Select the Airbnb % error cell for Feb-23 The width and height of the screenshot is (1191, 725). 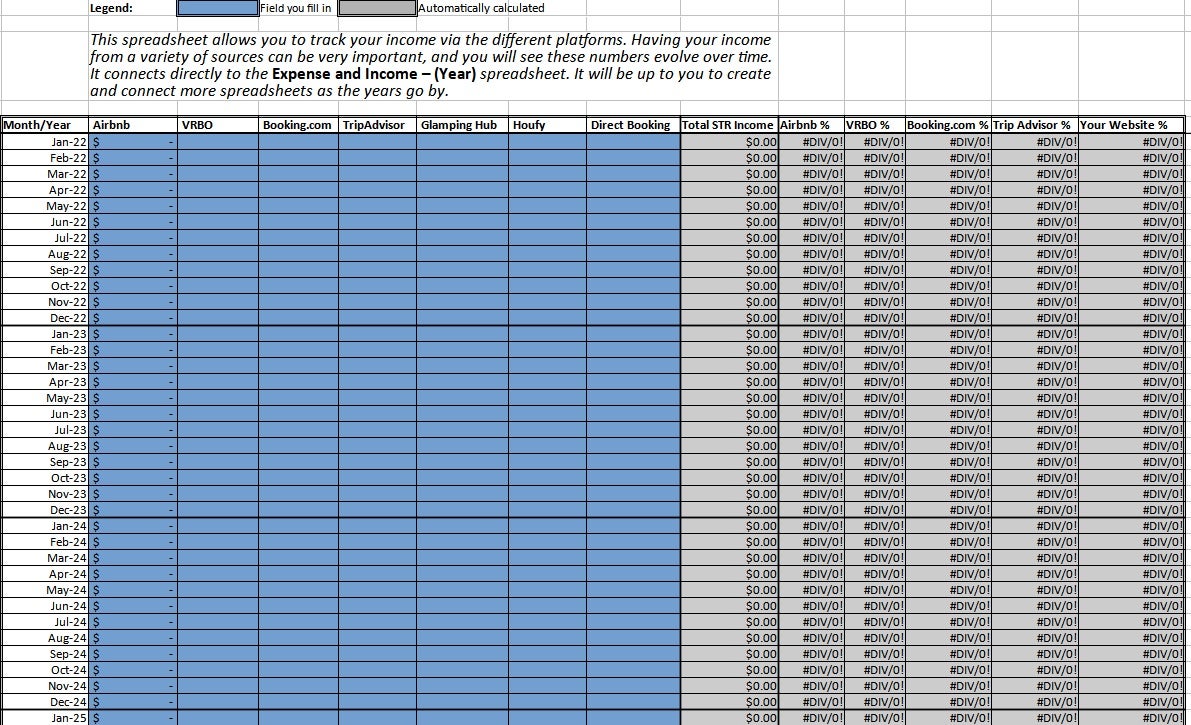click(x=811, y=350)
